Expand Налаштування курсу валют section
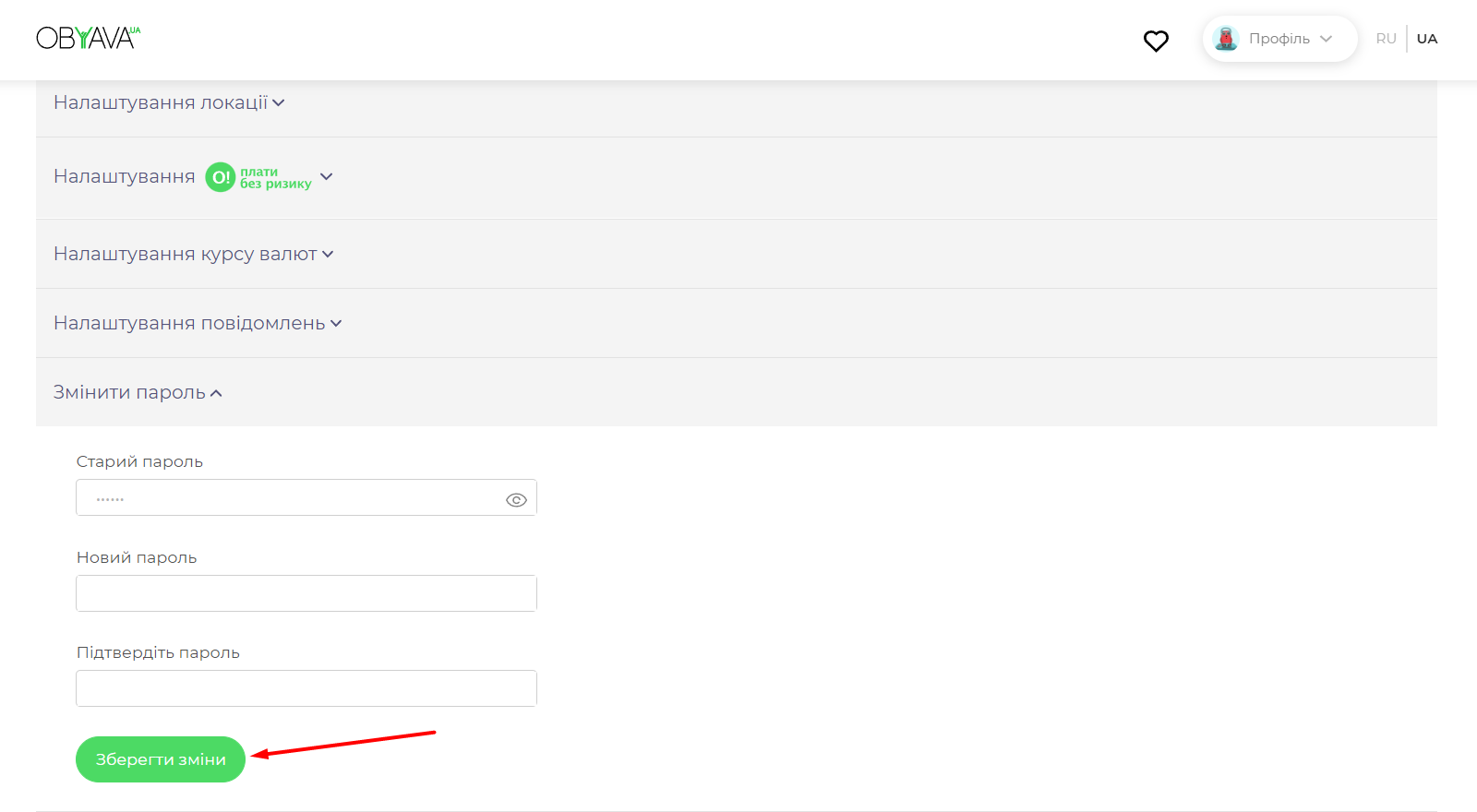This screenshot has width=1477, height=812. click(186, 254)
